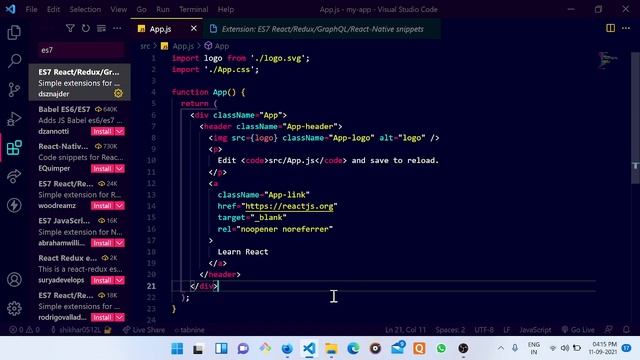Open the Search view in activity bar

point(14,61)
